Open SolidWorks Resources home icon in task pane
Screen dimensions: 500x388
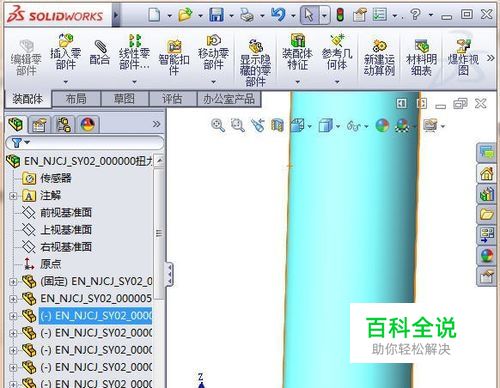(x=486, y=174)
